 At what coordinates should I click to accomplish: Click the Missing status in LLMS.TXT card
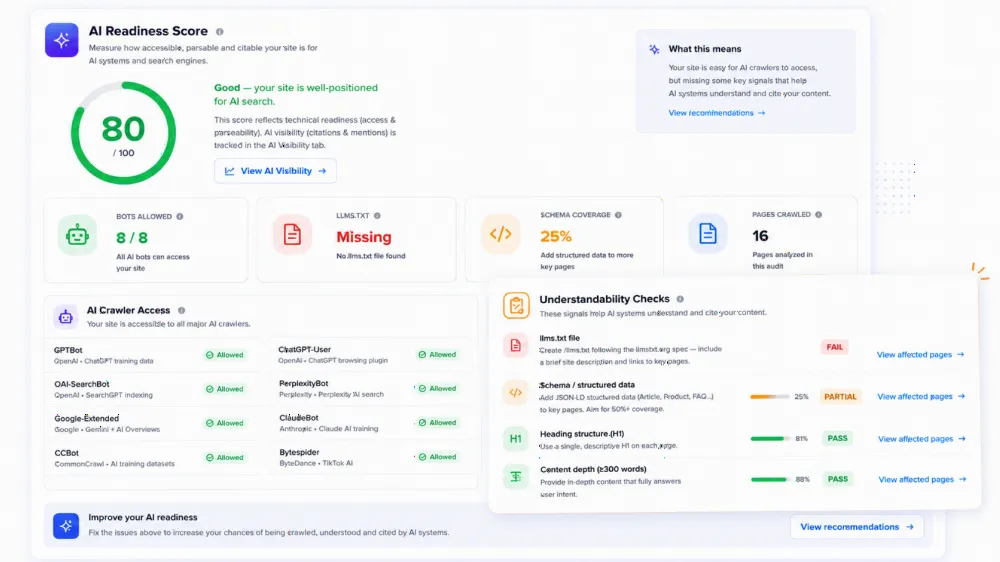[364, 237]
